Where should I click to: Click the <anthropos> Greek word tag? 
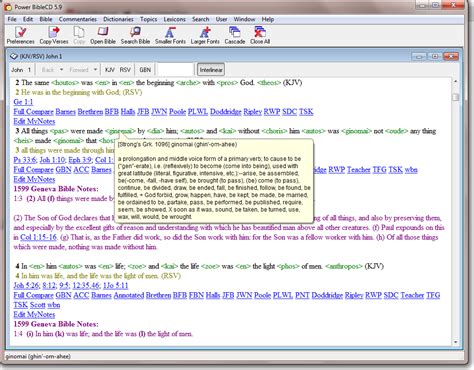(x=344, y=266)
